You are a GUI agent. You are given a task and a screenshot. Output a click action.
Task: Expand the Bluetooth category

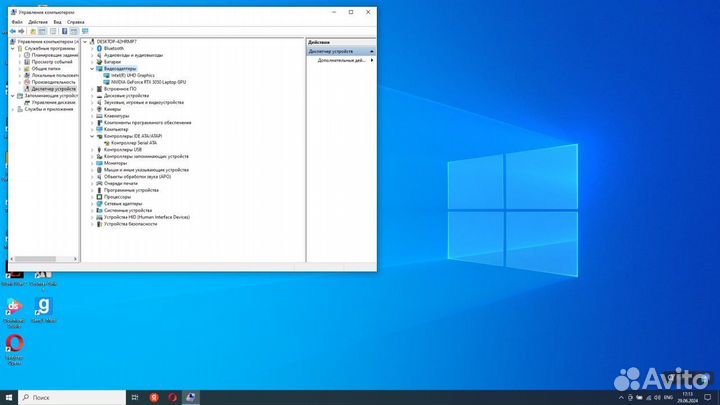(x=92, y=48)
